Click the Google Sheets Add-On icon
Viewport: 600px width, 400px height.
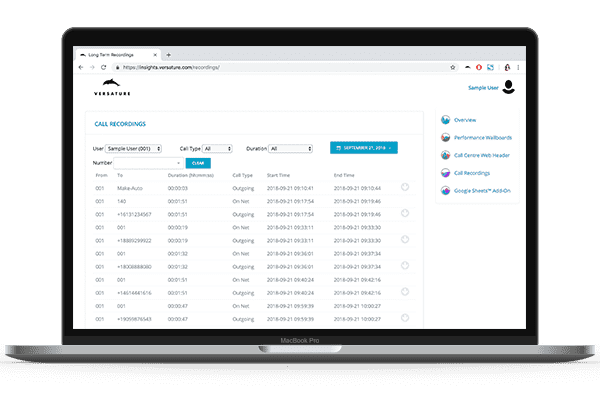[445, 190]
